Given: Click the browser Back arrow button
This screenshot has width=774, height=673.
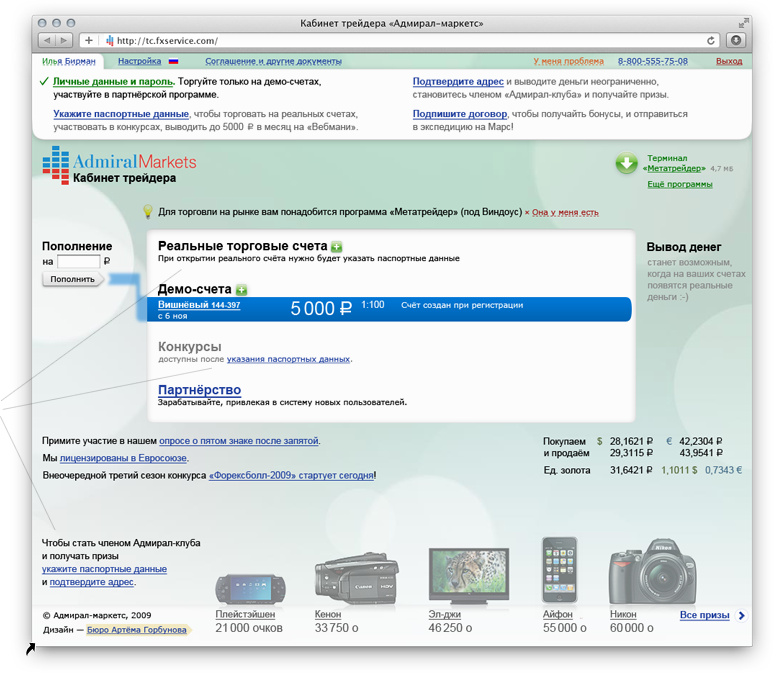Looking at the screenshot, I should point(46,40).
